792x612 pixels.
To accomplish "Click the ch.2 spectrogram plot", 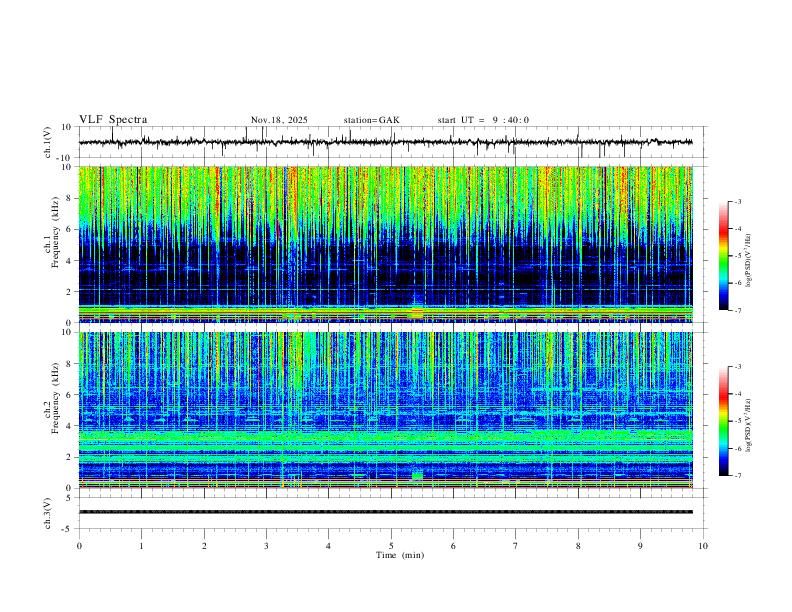I will [x=385, y=410].
